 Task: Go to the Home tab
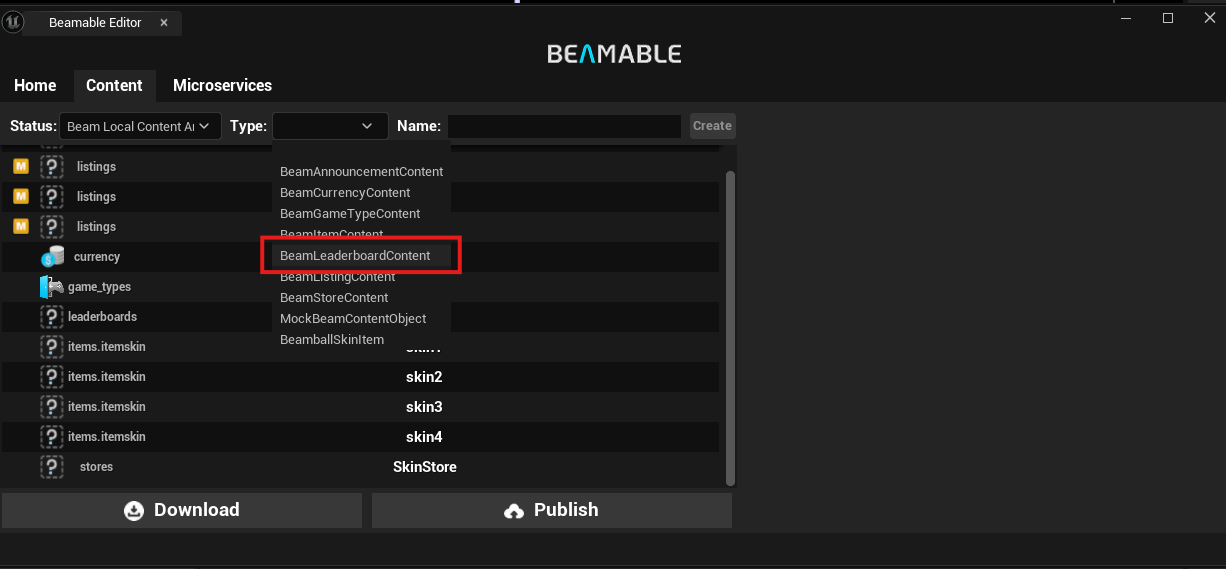pyautogui.click(x=35, y=86)
